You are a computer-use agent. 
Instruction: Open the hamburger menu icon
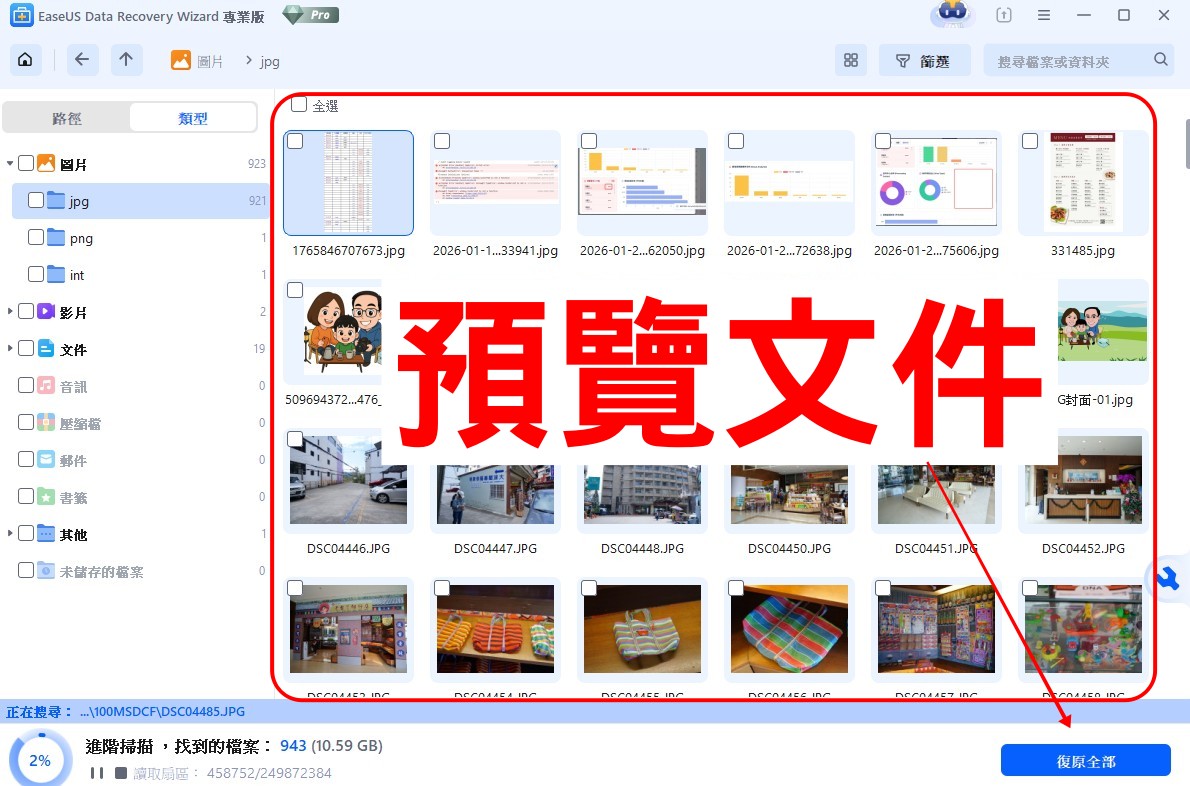coord(1044,15)
